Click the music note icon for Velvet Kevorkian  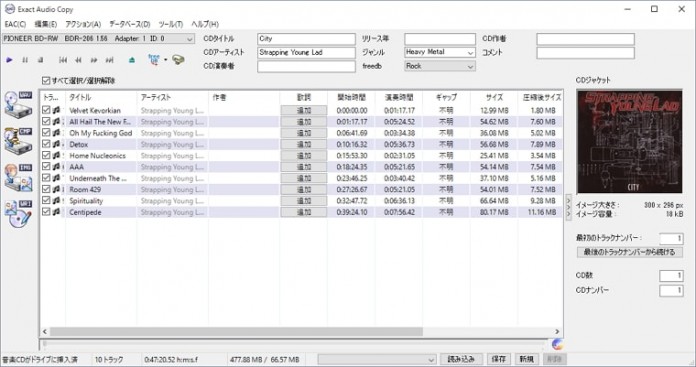[x=56, y=110]
